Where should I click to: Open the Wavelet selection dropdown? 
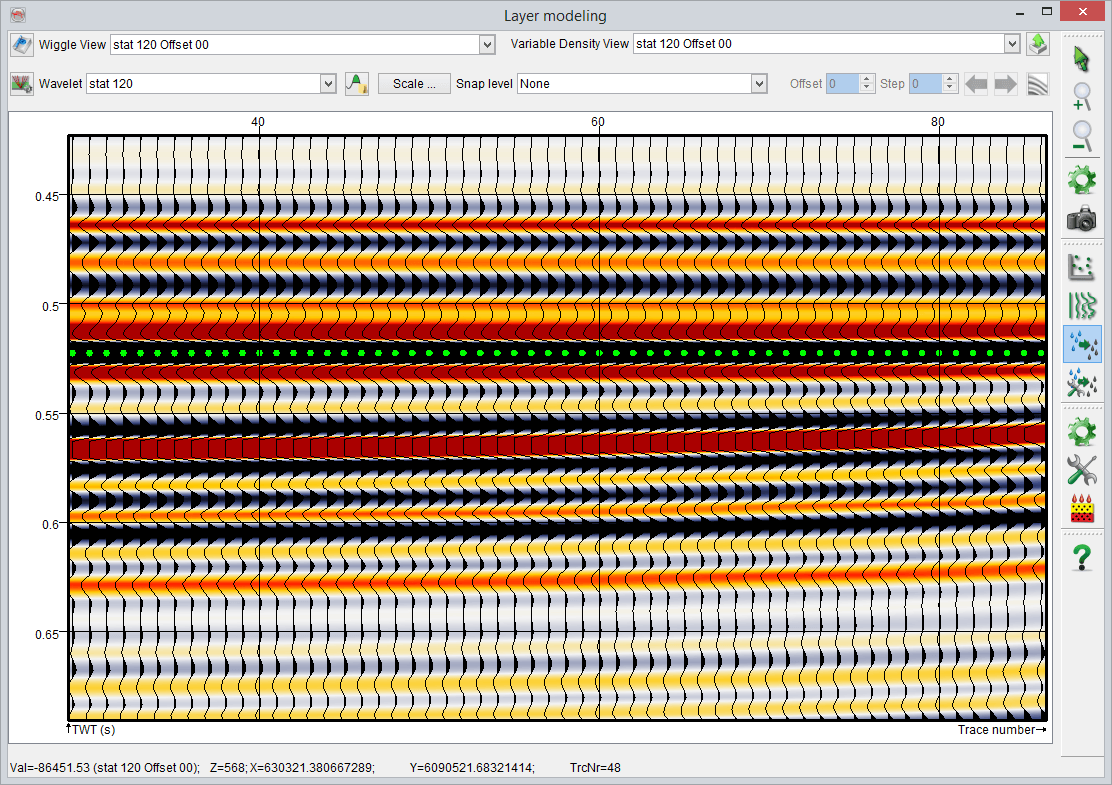pyautogui.click(x=327, y=84)
